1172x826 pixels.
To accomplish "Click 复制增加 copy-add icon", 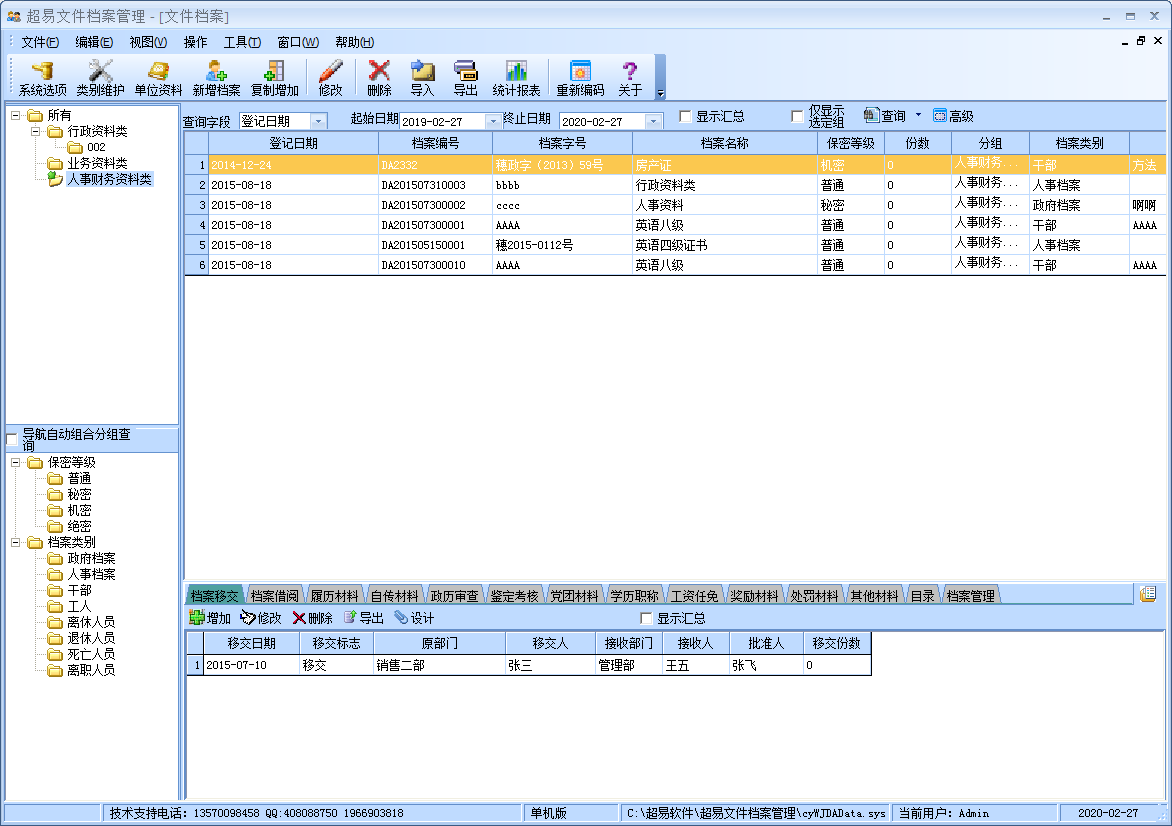I will tap(274, 78).
